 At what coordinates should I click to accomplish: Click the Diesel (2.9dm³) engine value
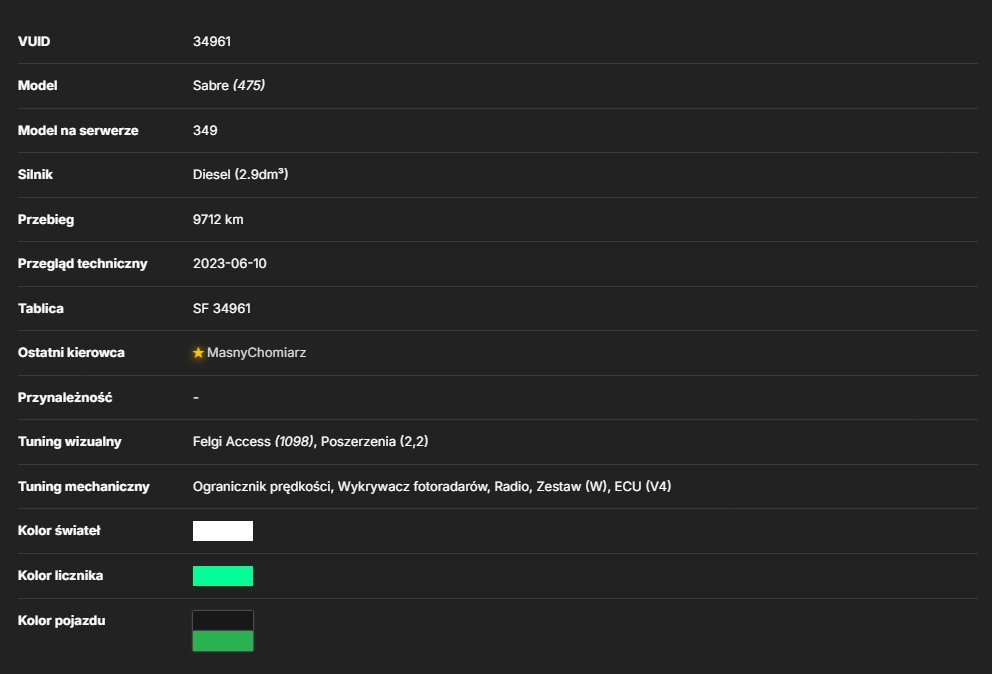[x=240, y=175]
